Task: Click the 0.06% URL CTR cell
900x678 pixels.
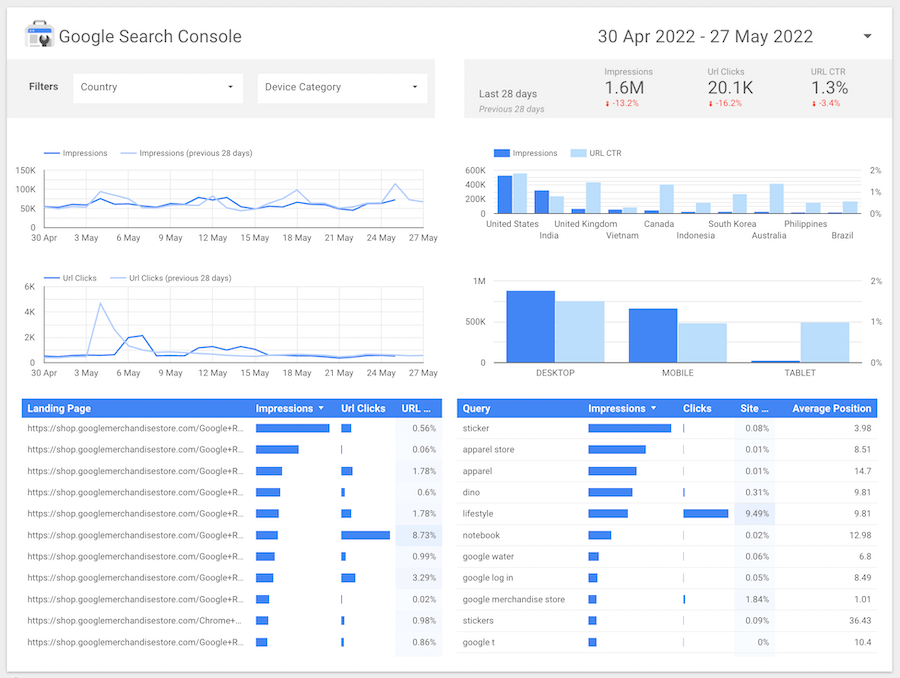Action: click(x=424, y=450)
